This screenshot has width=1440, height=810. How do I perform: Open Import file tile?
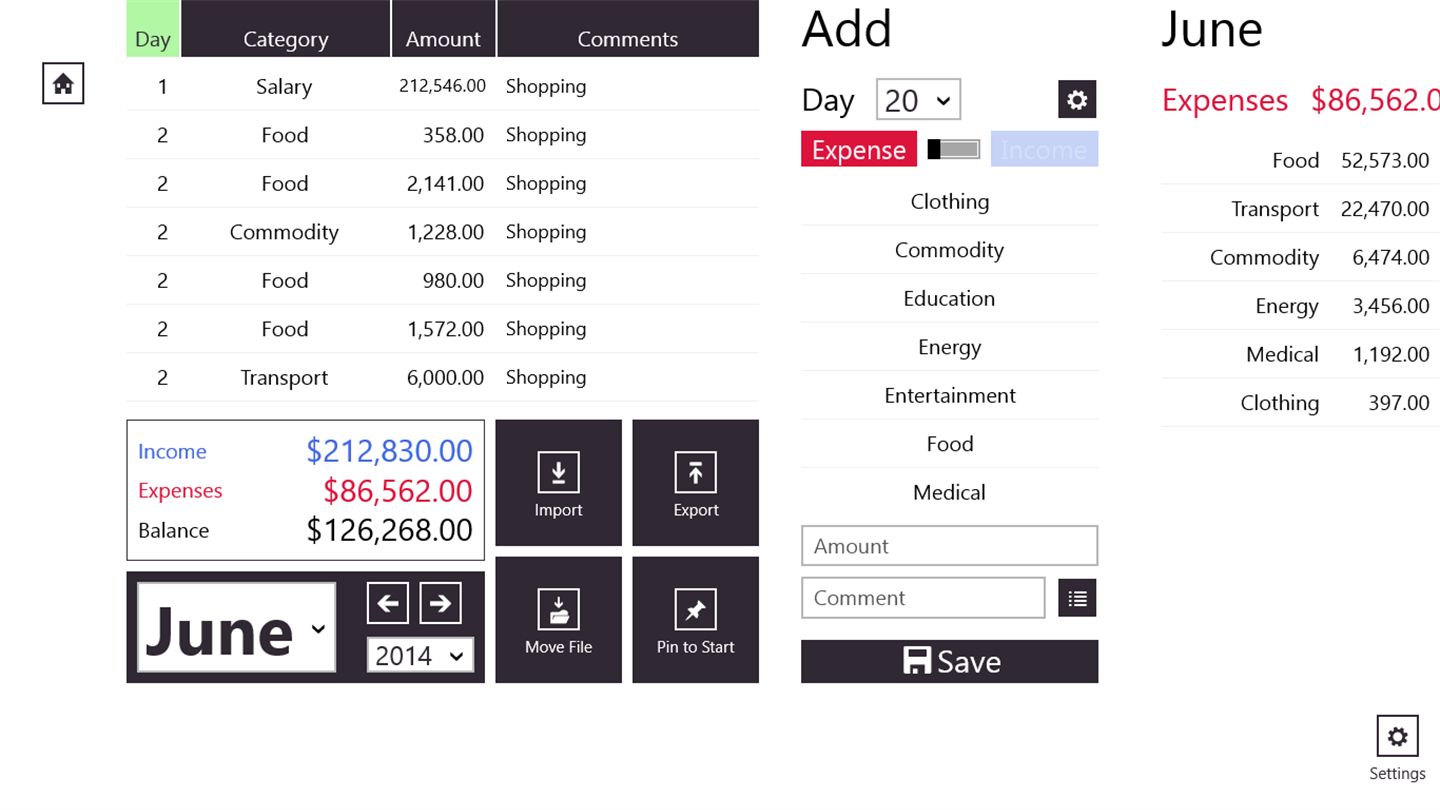pyautogui.click(x=558, y=483)
